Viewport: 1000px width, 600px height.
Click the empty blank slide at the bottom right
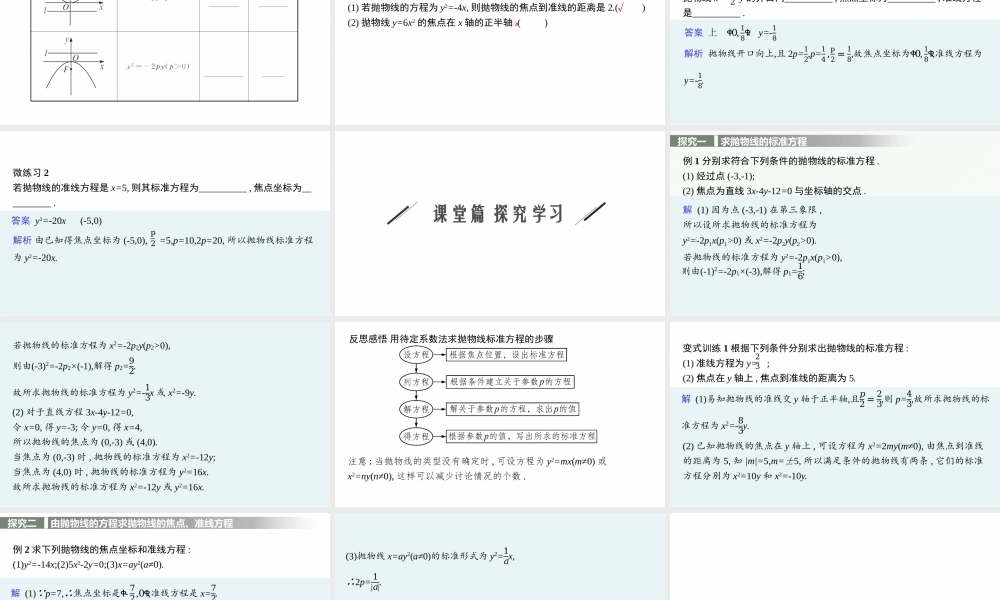pos(834,557)
